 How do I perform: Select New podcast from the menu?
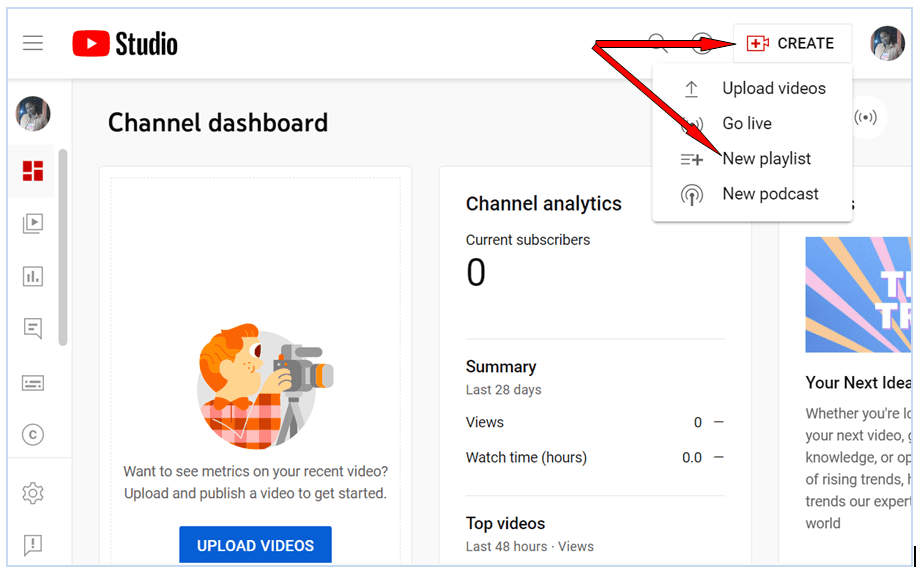(x=770, y=193)
